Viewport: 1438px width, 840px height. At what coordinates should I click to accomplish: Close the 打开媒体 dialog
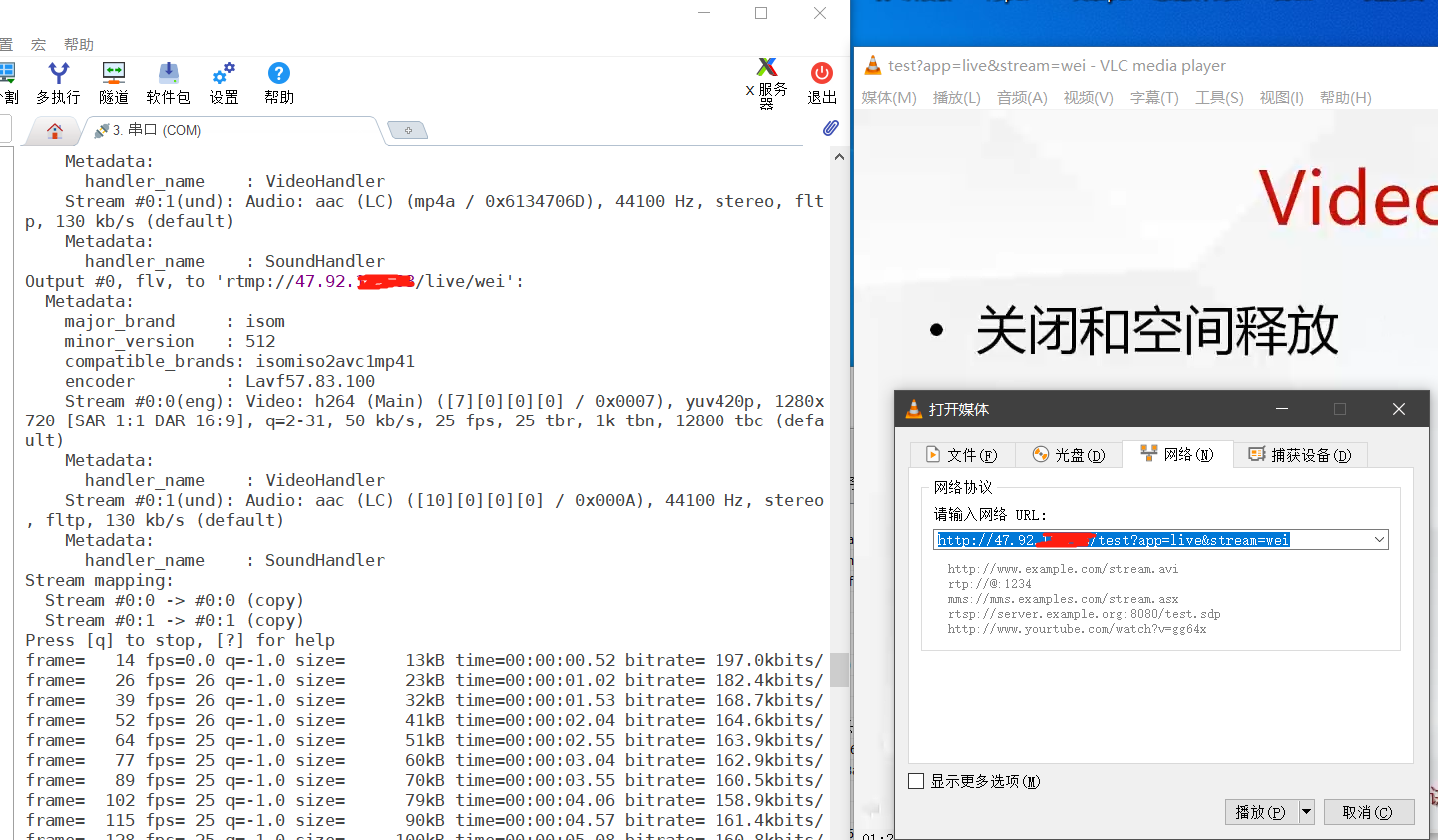[x=1399, y=409]
